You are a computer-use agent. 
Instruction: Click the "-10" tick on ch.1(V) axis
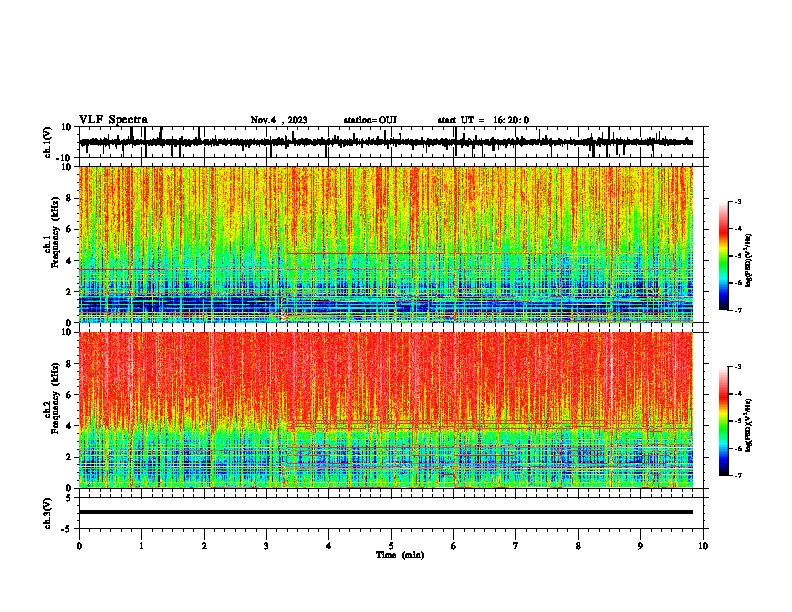[x=65, y=158]
